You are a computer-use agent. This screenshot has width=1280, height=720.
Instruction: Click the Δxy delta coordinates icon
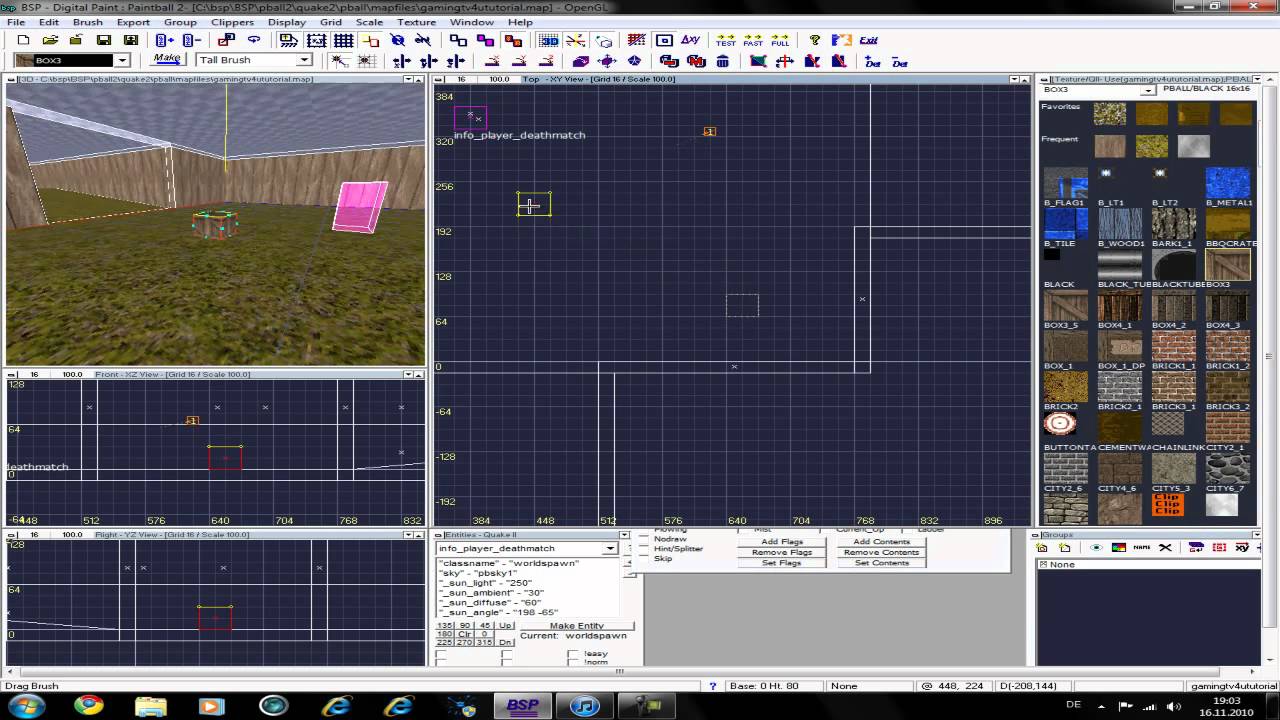[690, 40]
